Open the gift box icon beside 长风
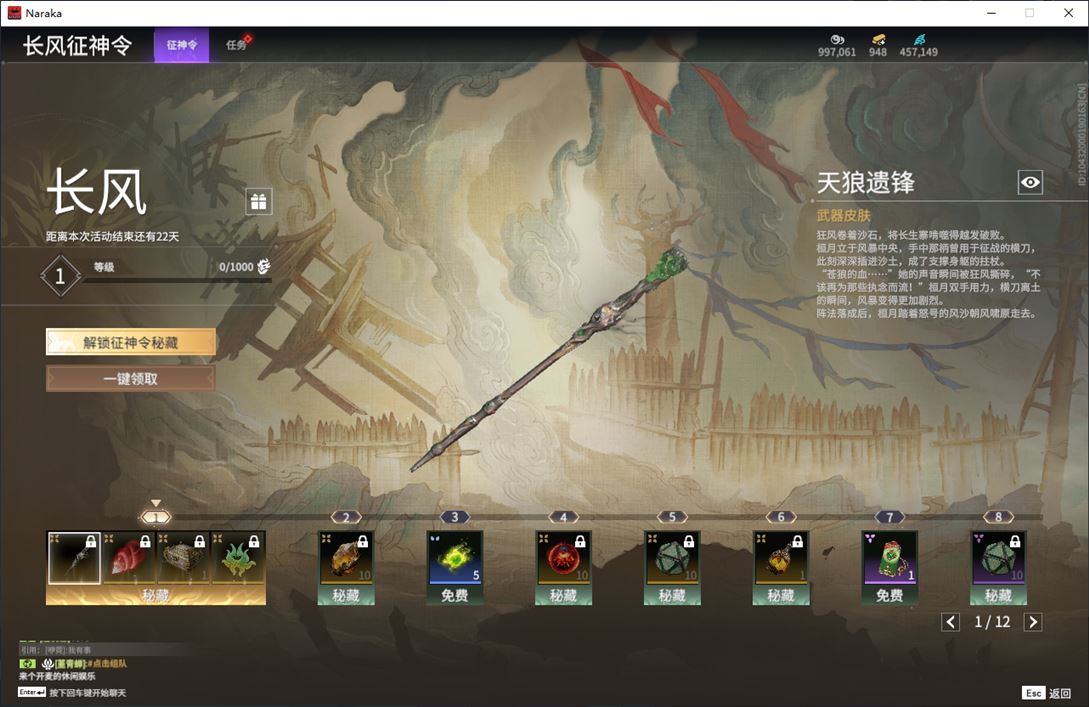Image resolution: width=1089 pixels, height=707 pixels. 258,201
